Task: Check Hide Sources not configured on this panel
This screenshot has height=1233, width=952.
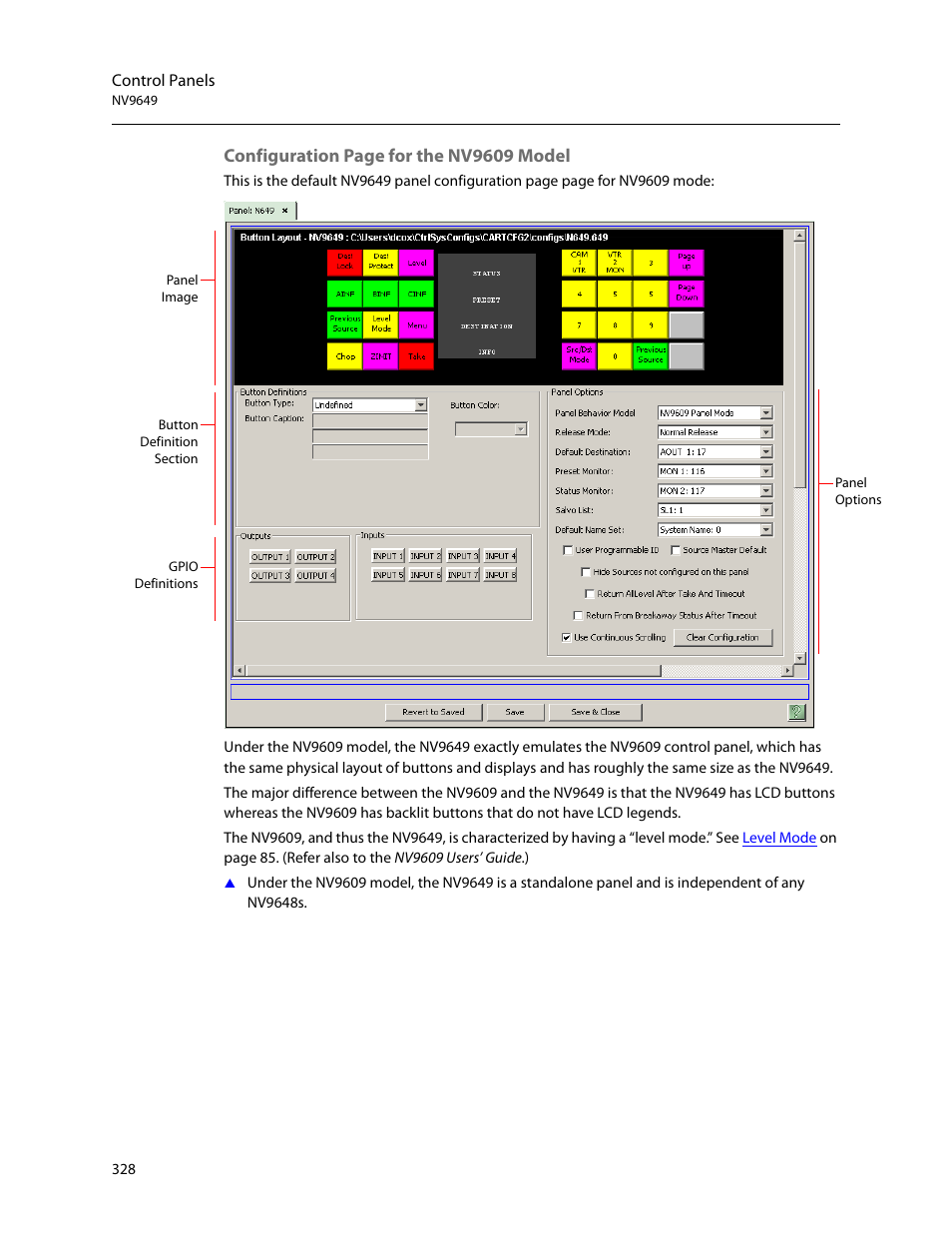Action: click(586, 572)
